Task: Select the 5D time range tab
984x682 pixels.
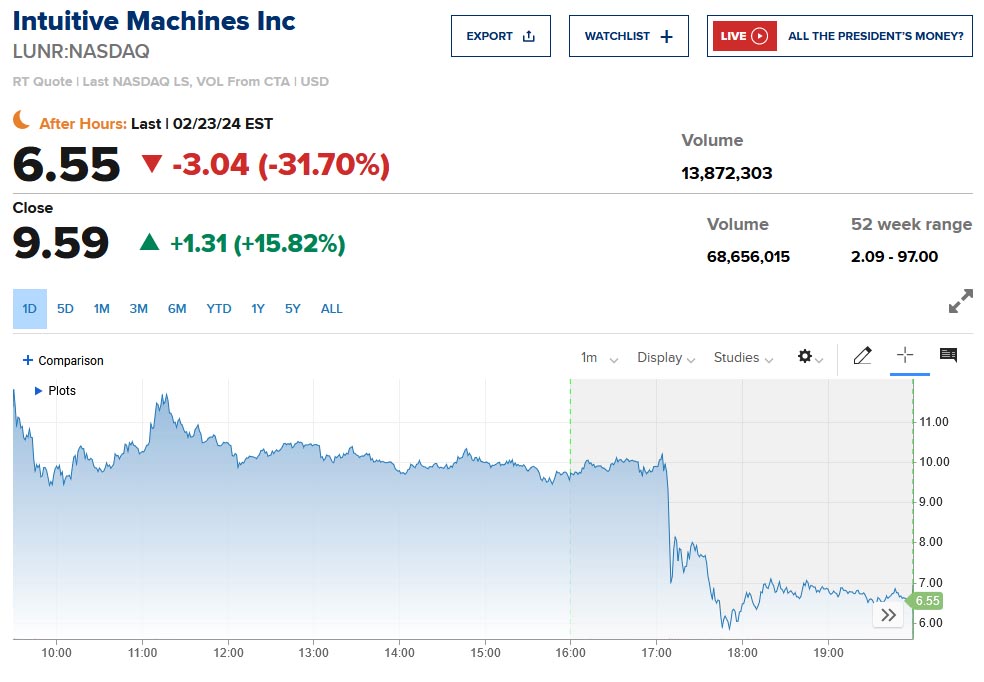Action: click(65, 309)
